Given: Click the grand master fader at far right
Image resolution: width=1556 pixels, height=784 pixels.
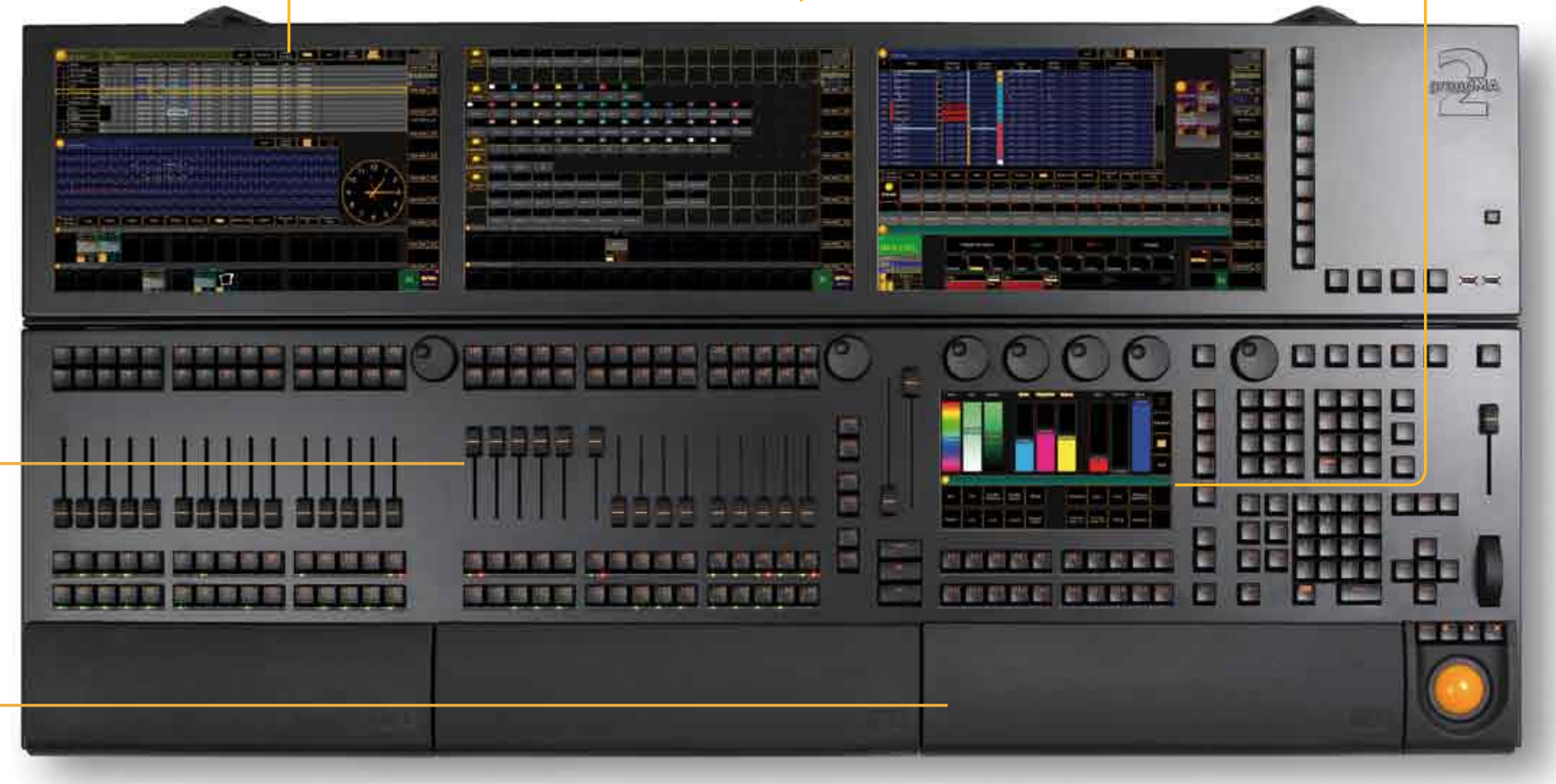Looking at the screenshot, I should point(1489,420).
